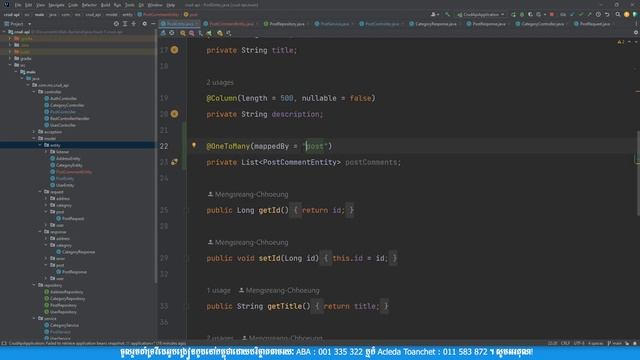This screenshot has height=360, width=640.
Task: Click the gutter icon on line 20
Action: [x=174, y=114]
